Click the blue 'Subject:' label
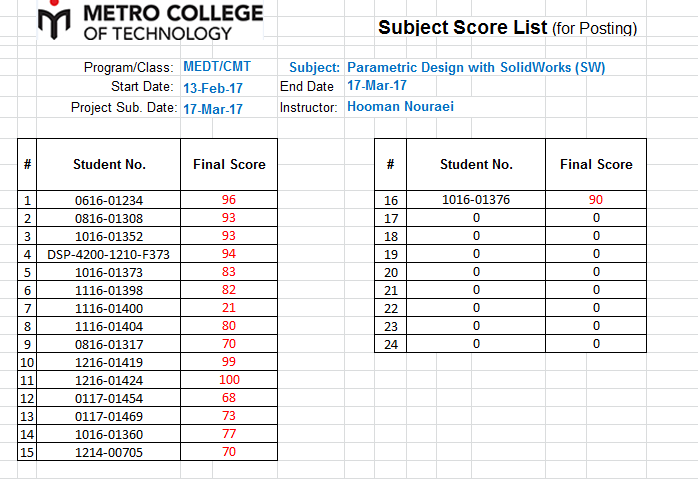This screenshot has height=479, width=698. 314,67
